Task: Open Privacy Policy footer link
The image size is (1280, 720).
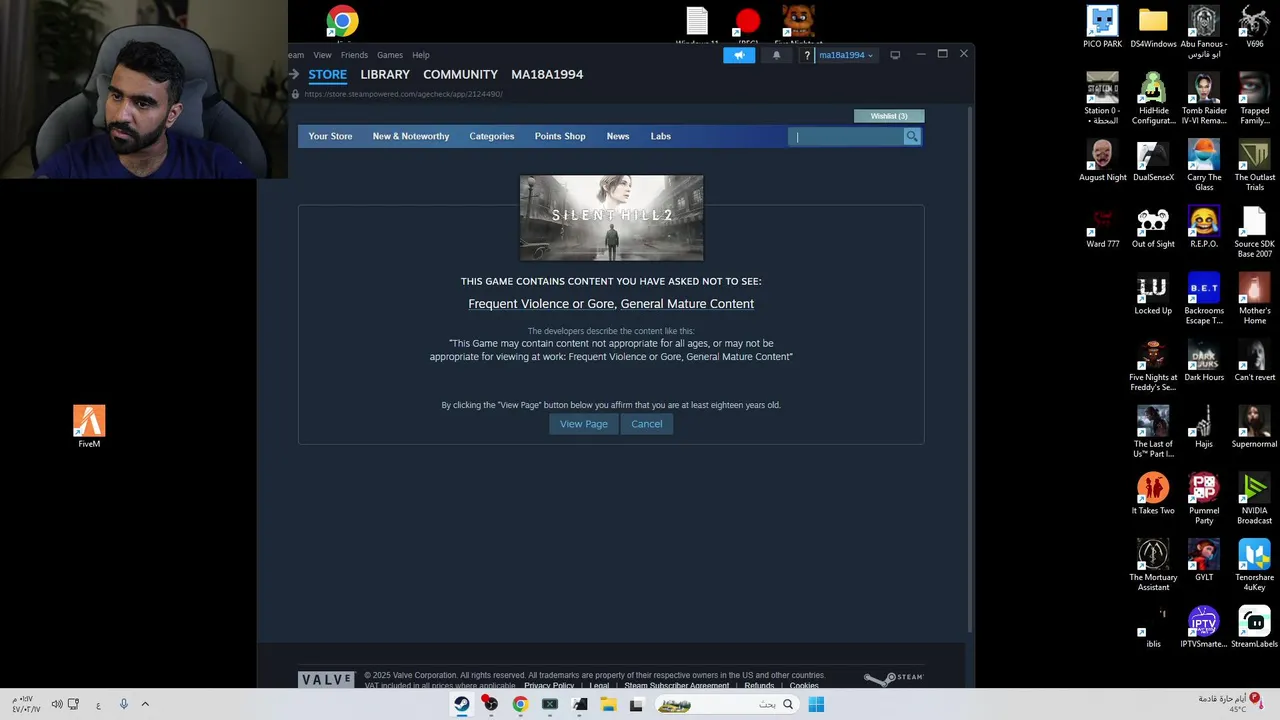Action: pos(549,685)
